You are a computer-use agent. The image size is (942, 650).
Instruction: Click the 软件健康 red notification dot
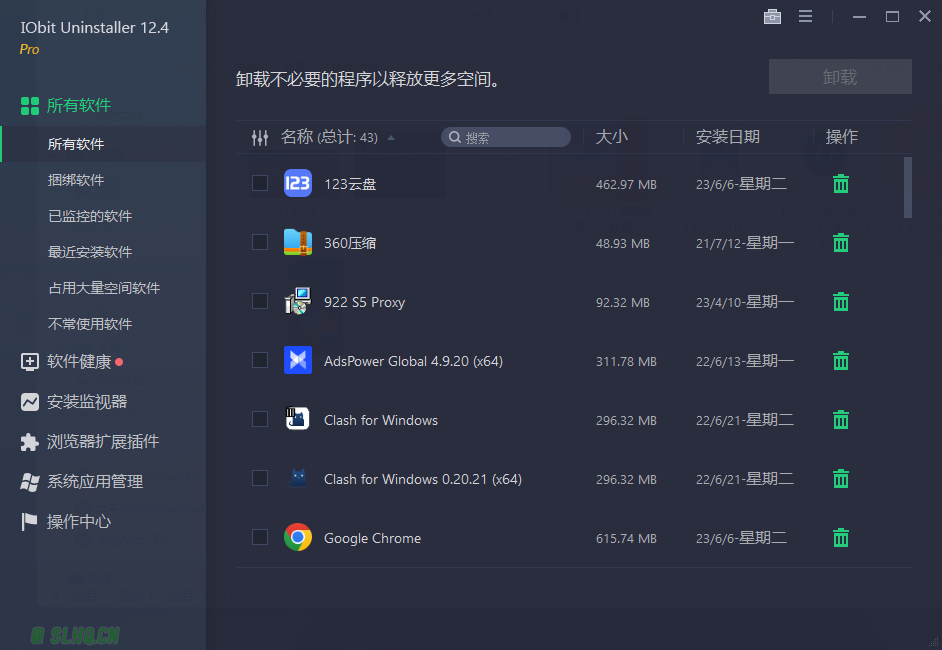click(x=119, y=362)
